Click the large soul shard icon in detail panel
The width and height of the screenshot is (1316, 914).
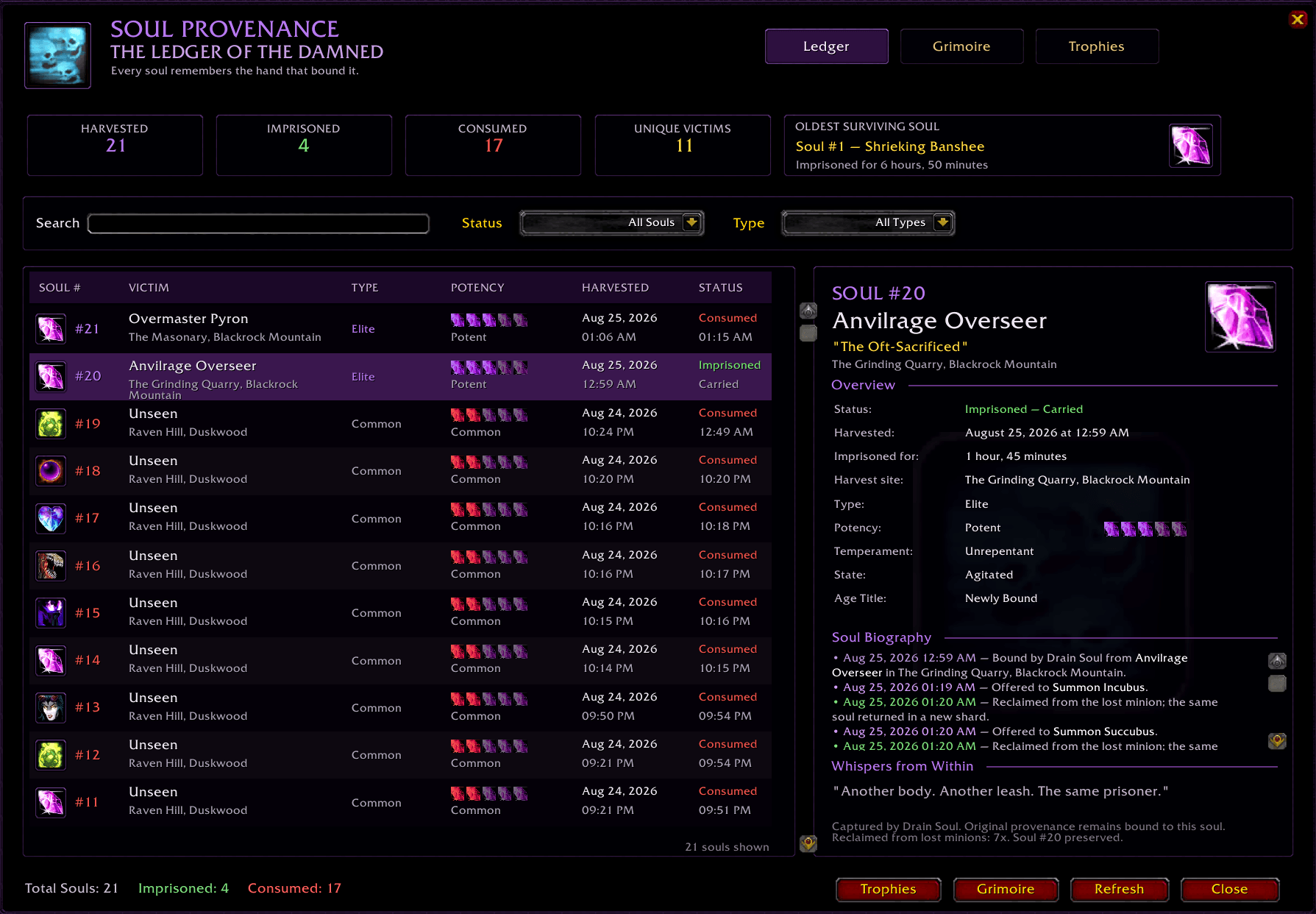coord(1240,316)
